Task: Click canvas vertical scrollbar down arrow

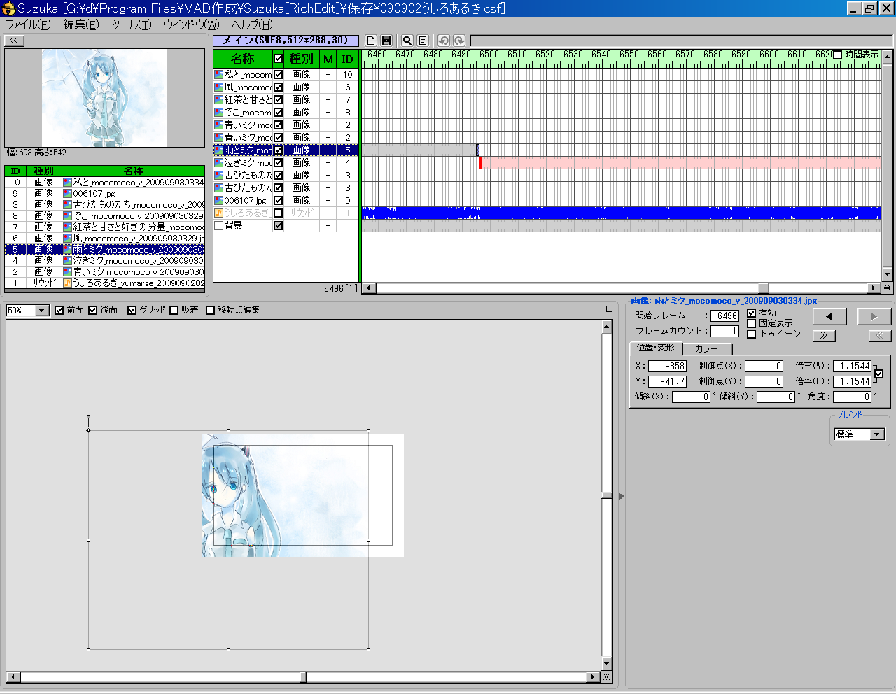Action: [607, 663]
